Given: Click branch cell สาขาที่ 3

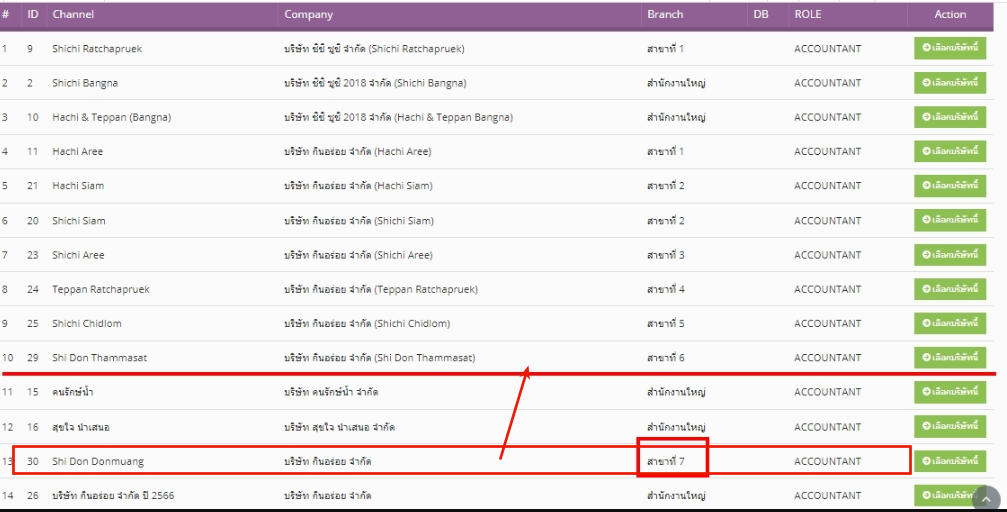Looking at the screenshot, I should [x=665, y=254].
